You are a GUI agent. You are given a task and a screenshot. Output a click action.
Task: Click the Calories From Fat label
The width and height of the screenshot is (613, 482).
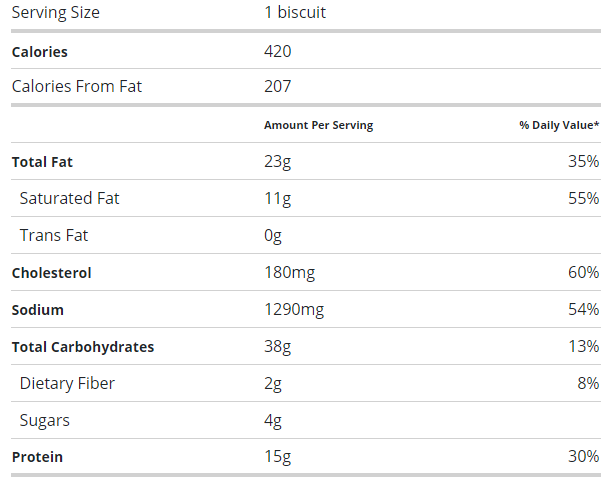coord(77,86)
